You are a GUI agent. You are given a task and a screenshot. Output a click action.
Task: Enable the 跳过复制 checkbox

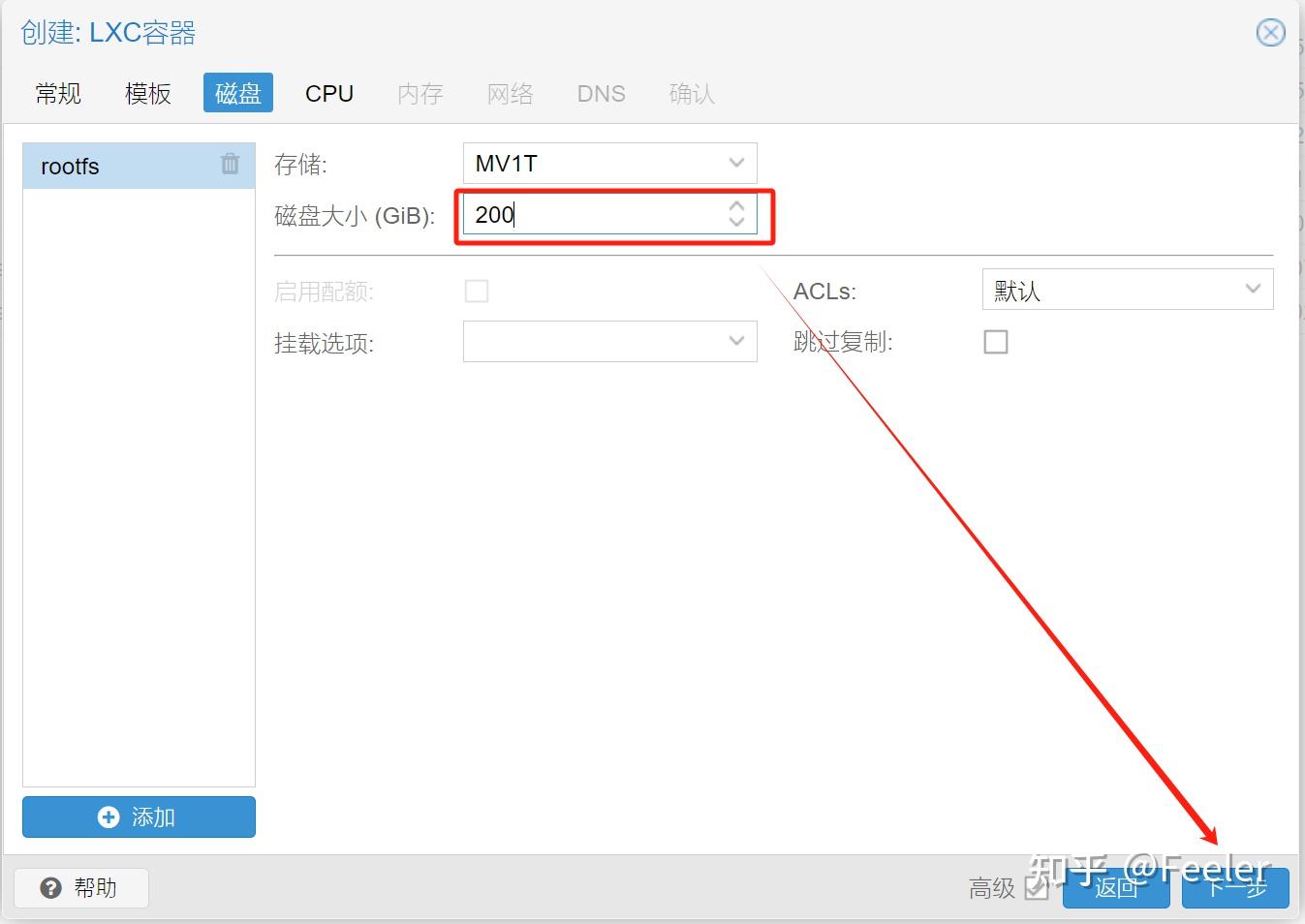996,341
